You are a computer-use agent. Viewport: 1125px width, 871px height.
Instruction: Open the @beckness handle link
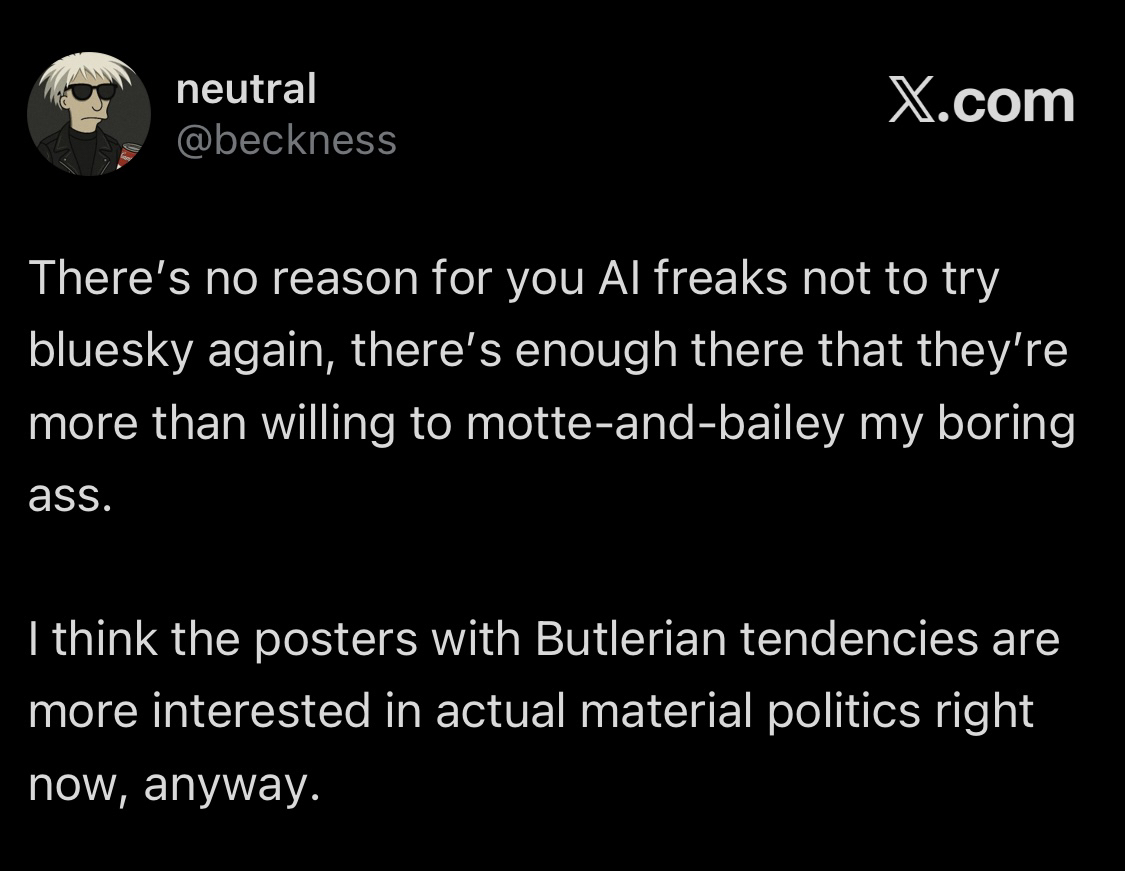286,141
